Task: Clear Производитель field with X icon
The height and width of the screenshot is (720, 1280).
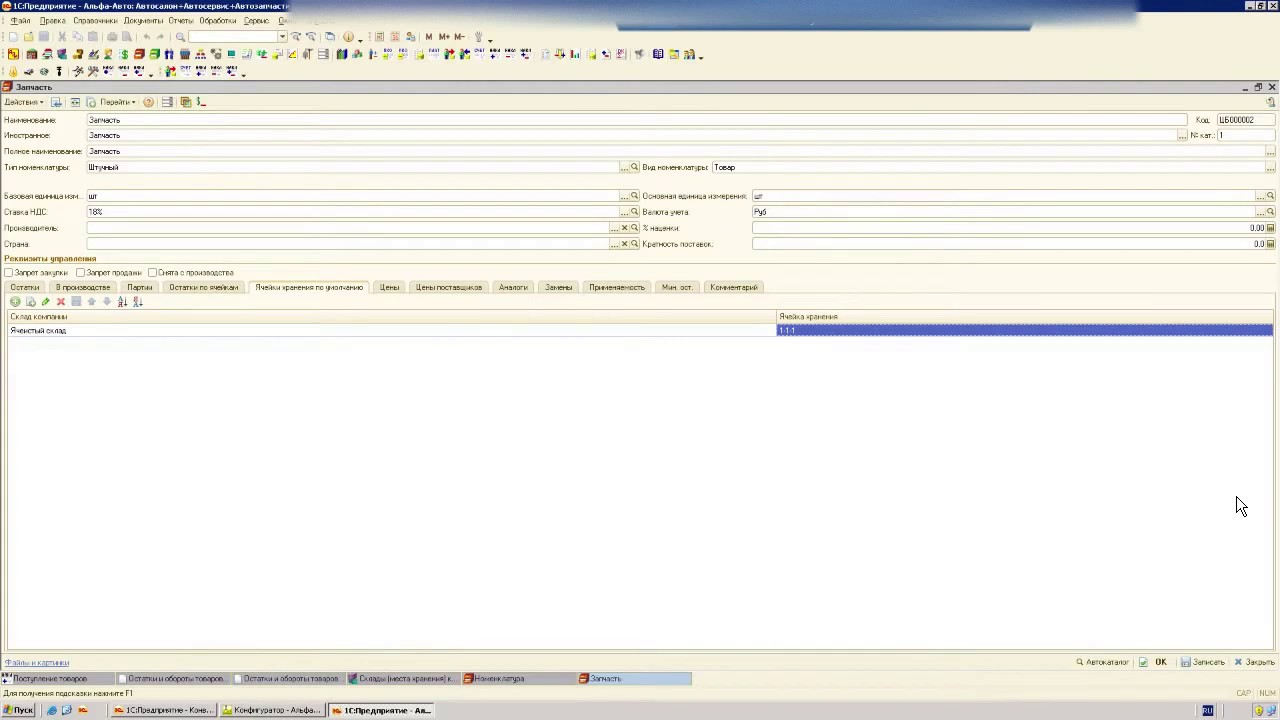Action: pos(624,228)
